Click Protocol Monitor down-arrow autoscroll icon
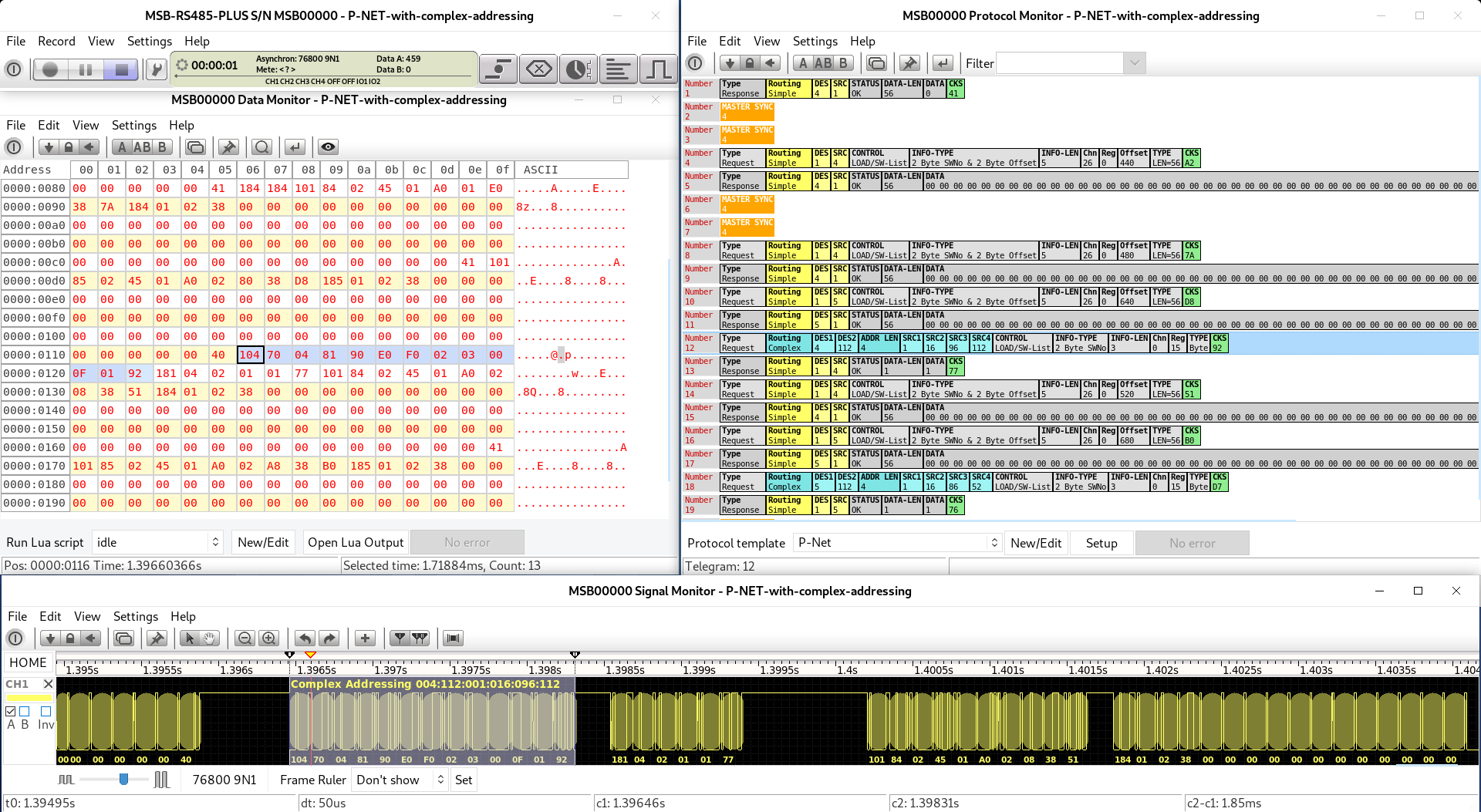 pos(730,63)
